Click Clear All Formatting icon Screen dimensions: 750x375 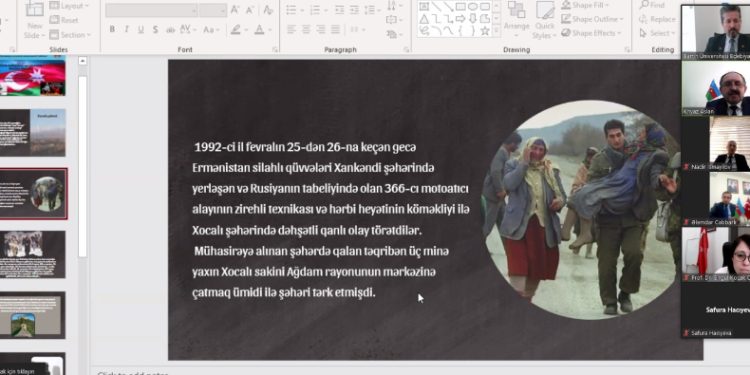pyautogui.click(x=268, y=10)
